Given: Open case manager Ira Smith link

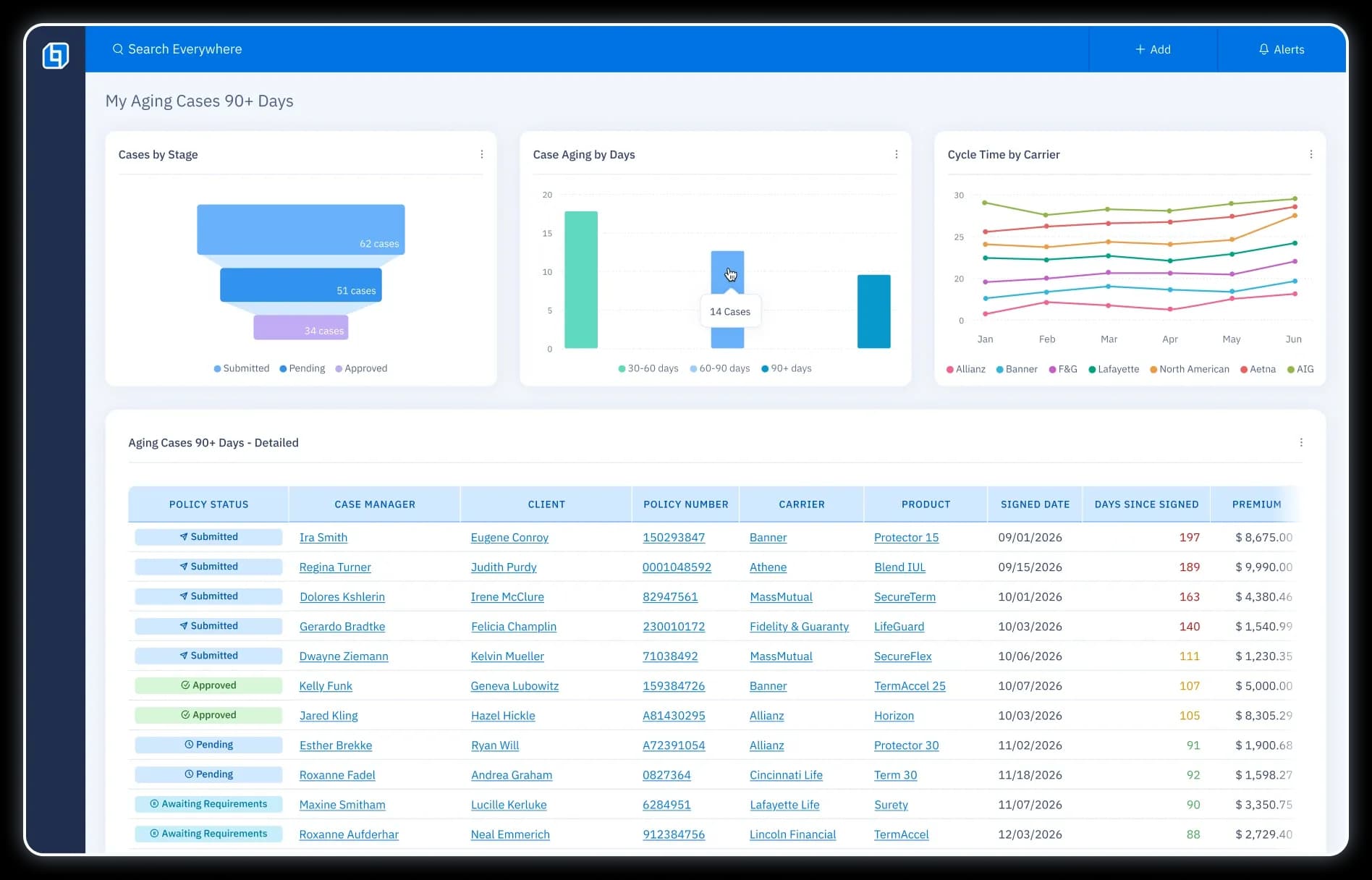Looking at the screenshot, I should point(323,538).
